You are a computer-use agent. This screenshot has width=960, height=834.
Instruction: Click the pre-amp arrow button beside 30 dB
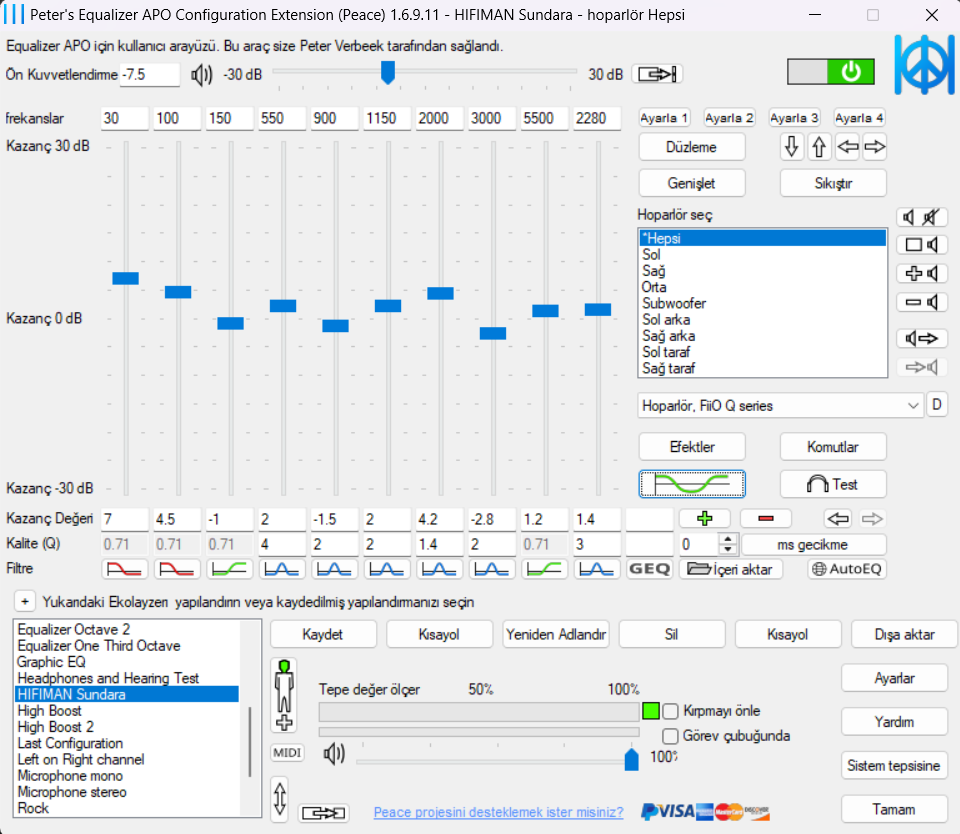657,75
